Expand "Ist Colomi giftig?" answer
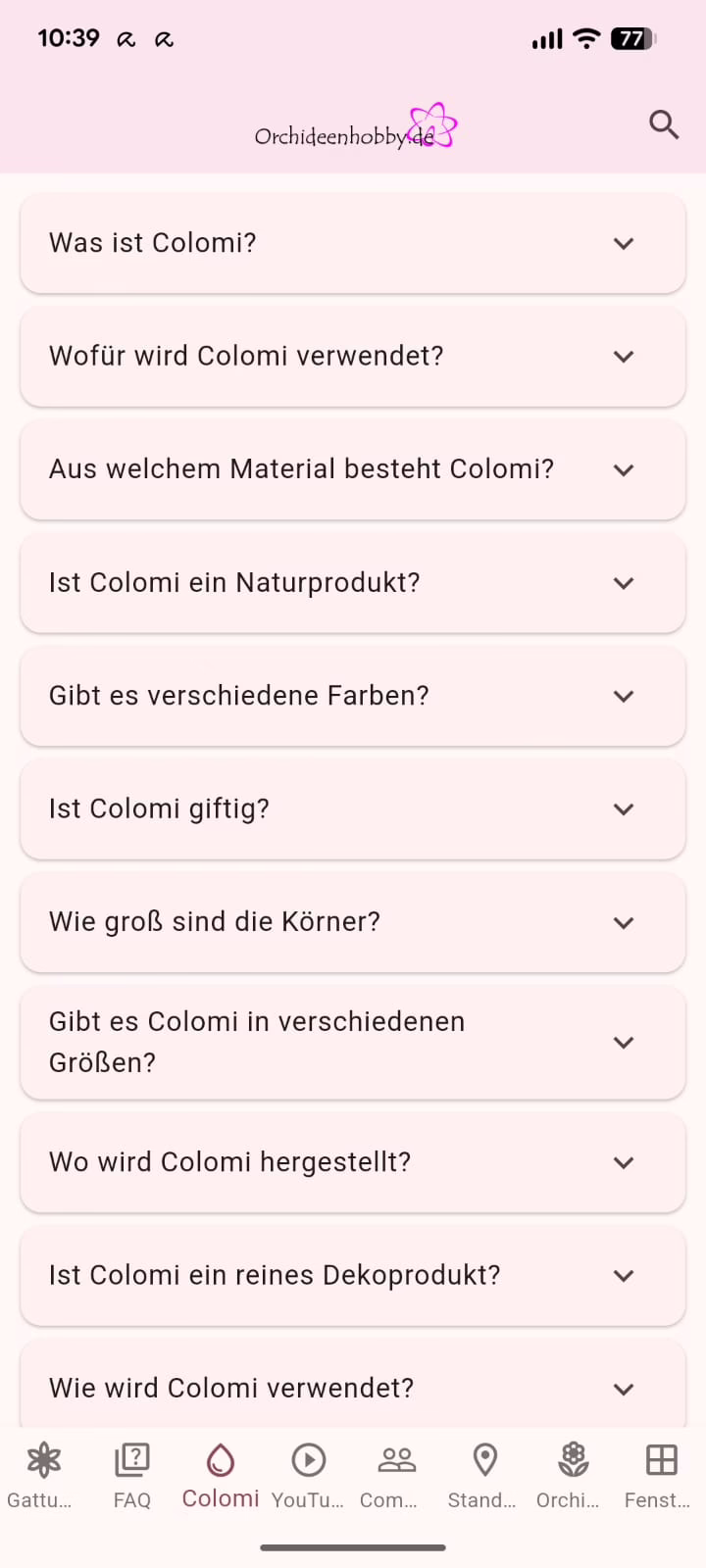 tap(352, 809)
